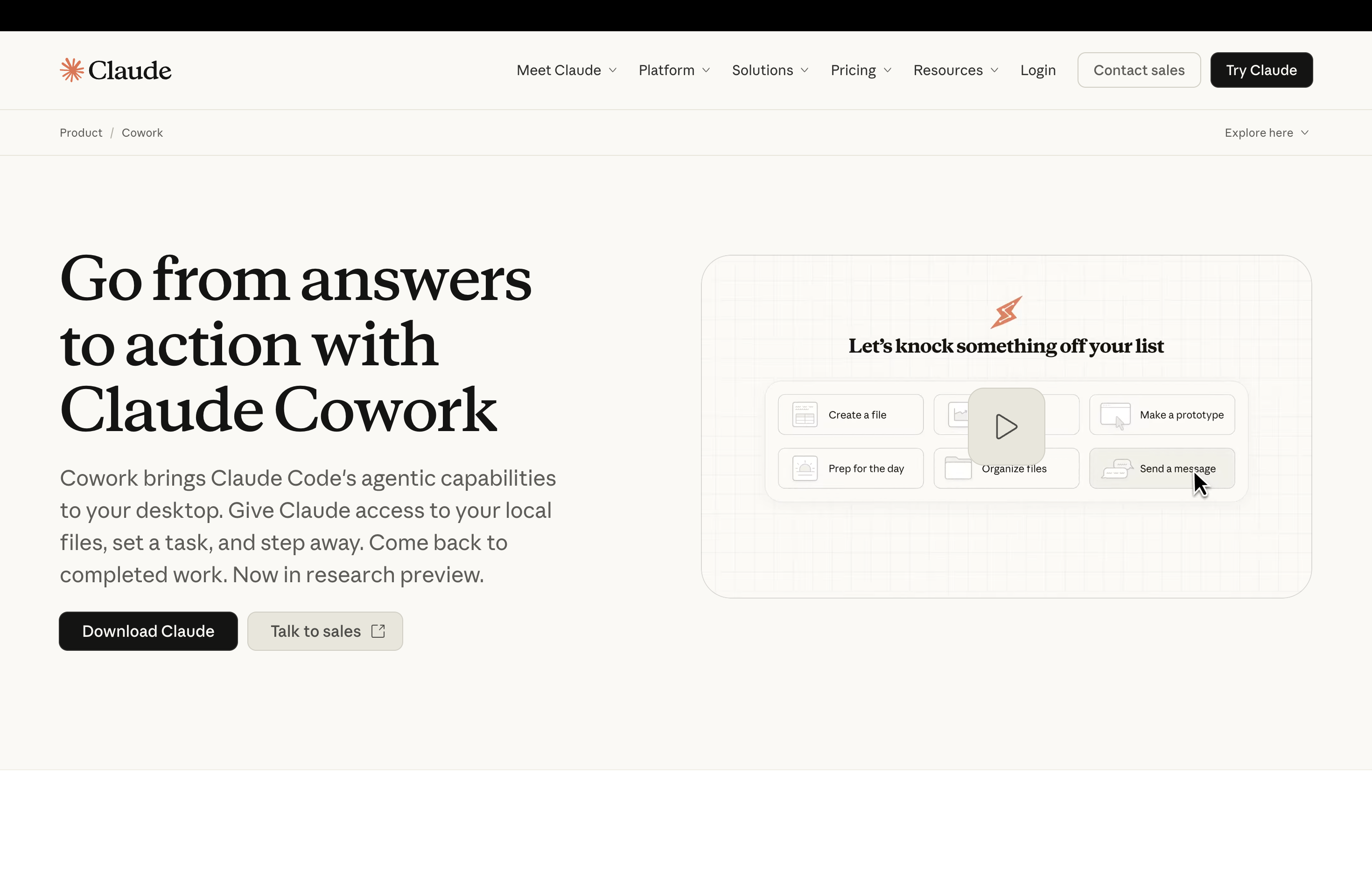Open the Resources menu
1372x892 pixels.
pos(956,70)
